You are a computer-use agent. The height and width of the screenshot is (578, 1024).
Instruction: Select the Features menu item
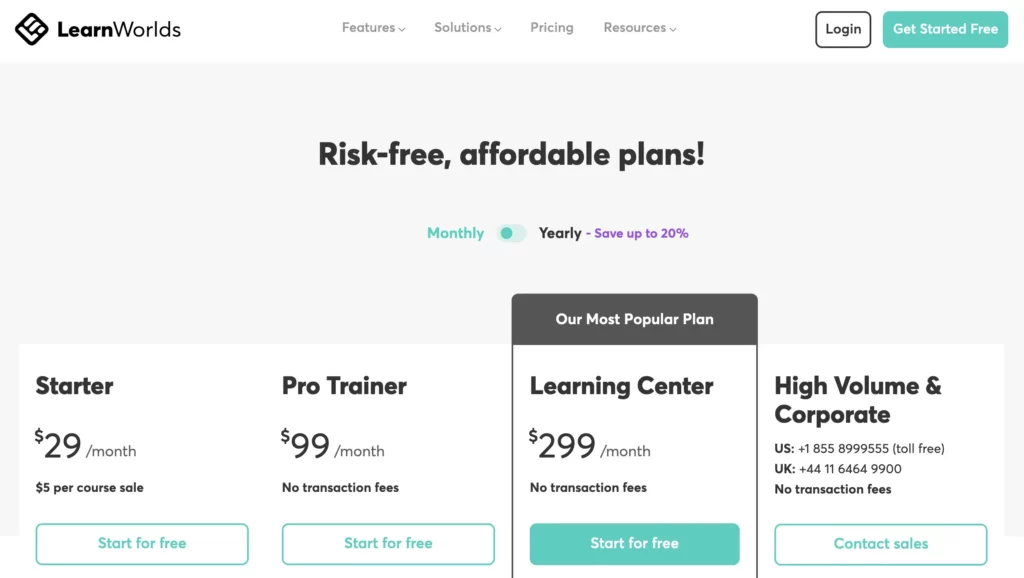[367, 28]
